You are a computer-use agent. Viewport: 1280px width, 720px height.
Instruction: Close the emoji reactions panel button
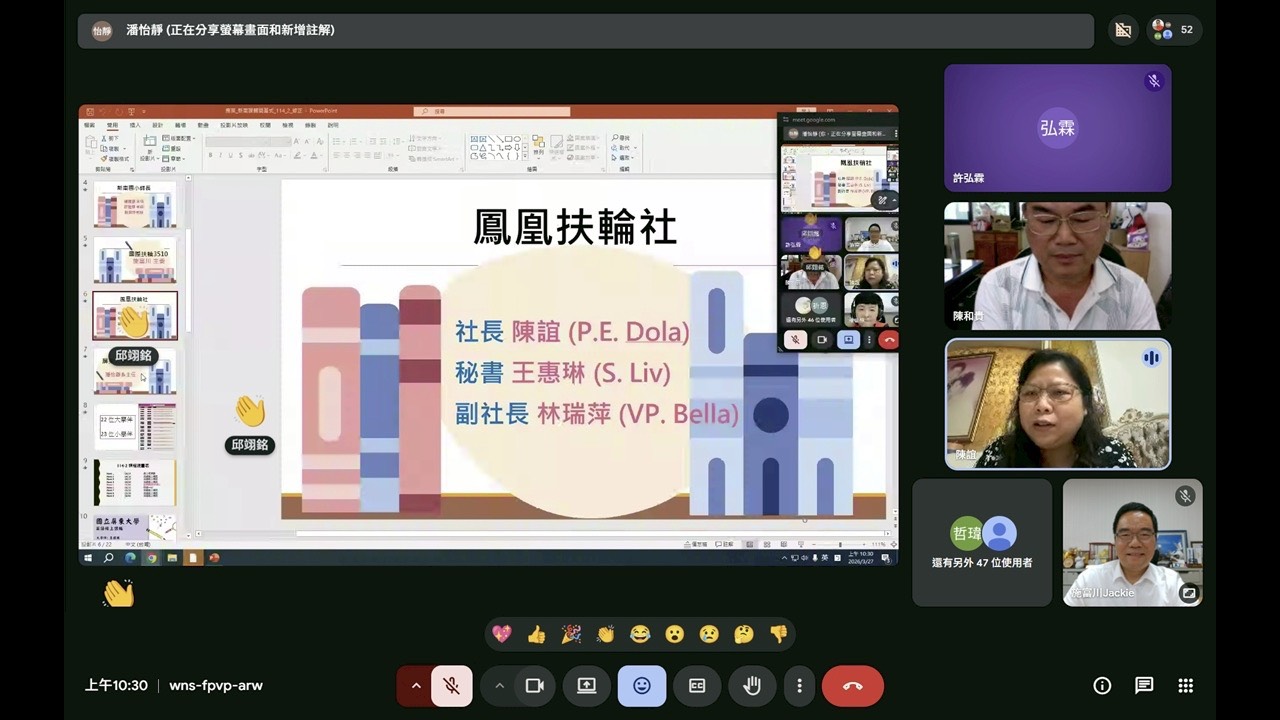click(x=642, y=686)
